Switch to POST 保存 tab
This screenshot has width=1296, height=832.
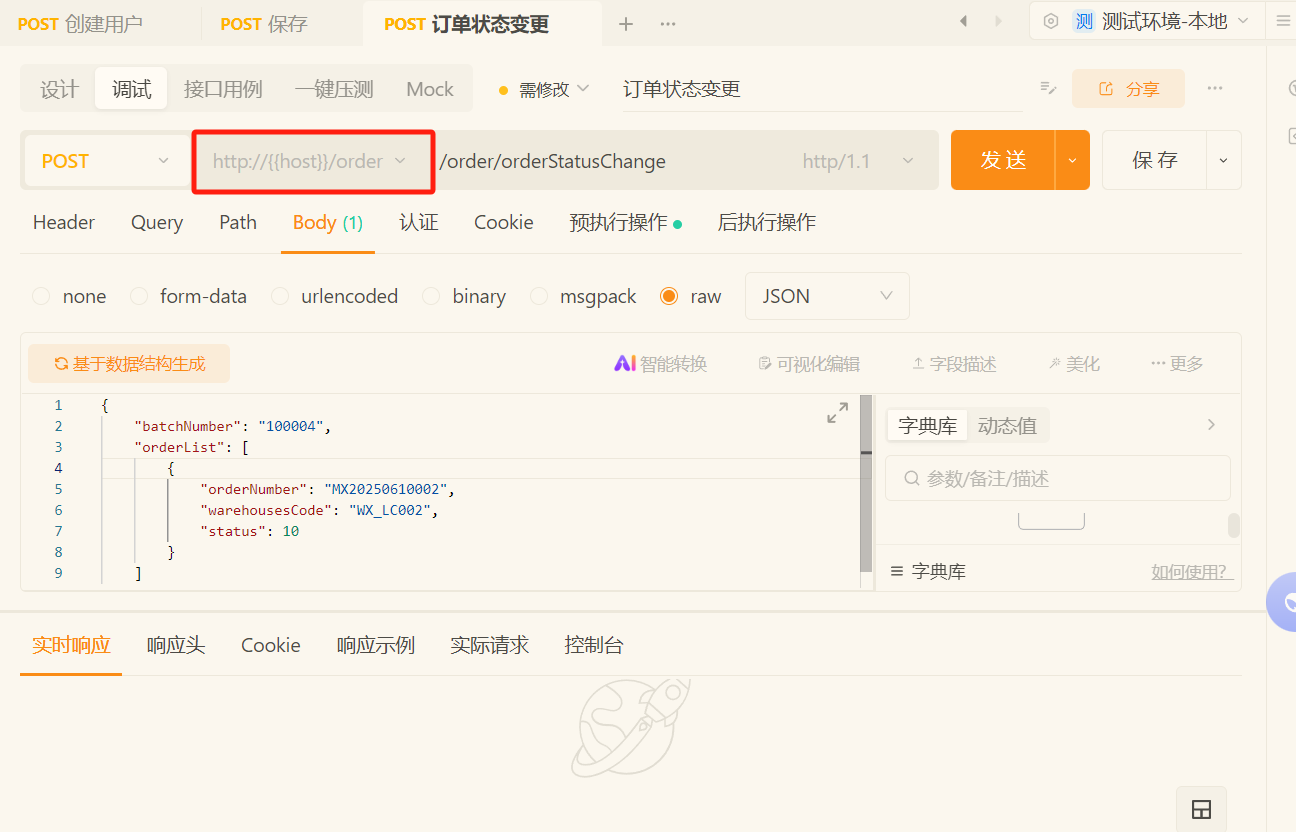coord(264,24)
